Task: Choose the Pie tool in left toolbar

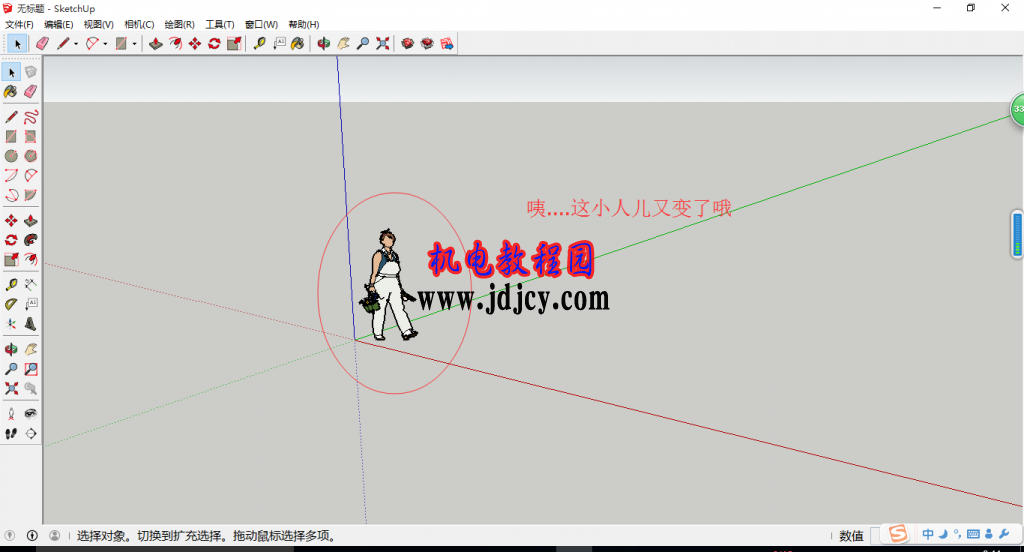Action: point(31,195)
